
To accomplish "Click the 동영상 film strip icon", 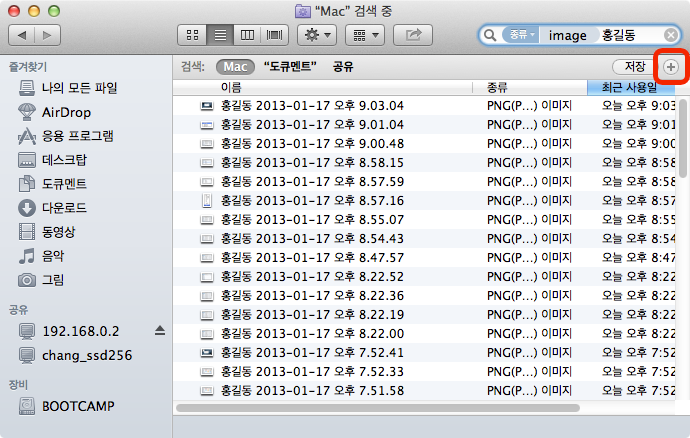I will coord(26,232).
